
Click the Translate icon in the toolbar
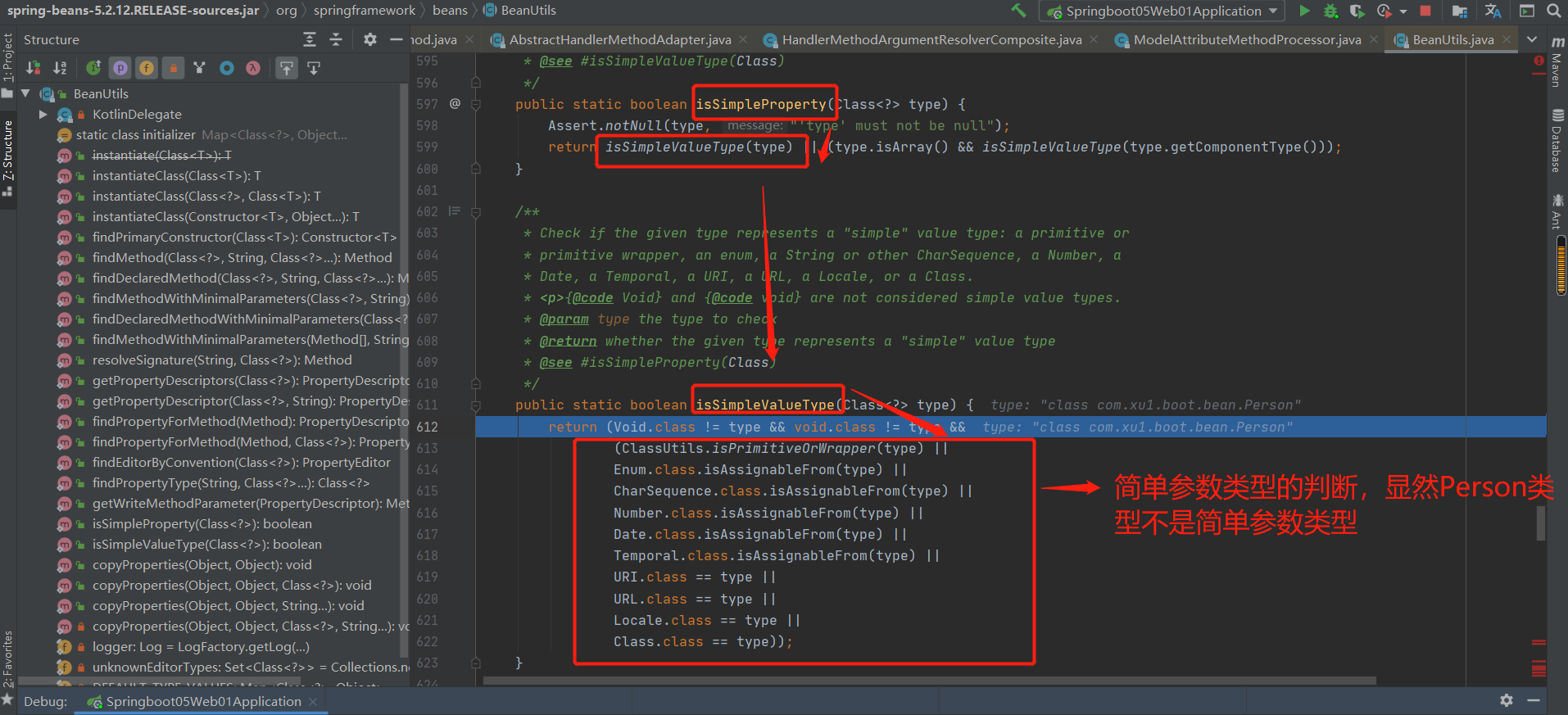[x=1493, y=11]
